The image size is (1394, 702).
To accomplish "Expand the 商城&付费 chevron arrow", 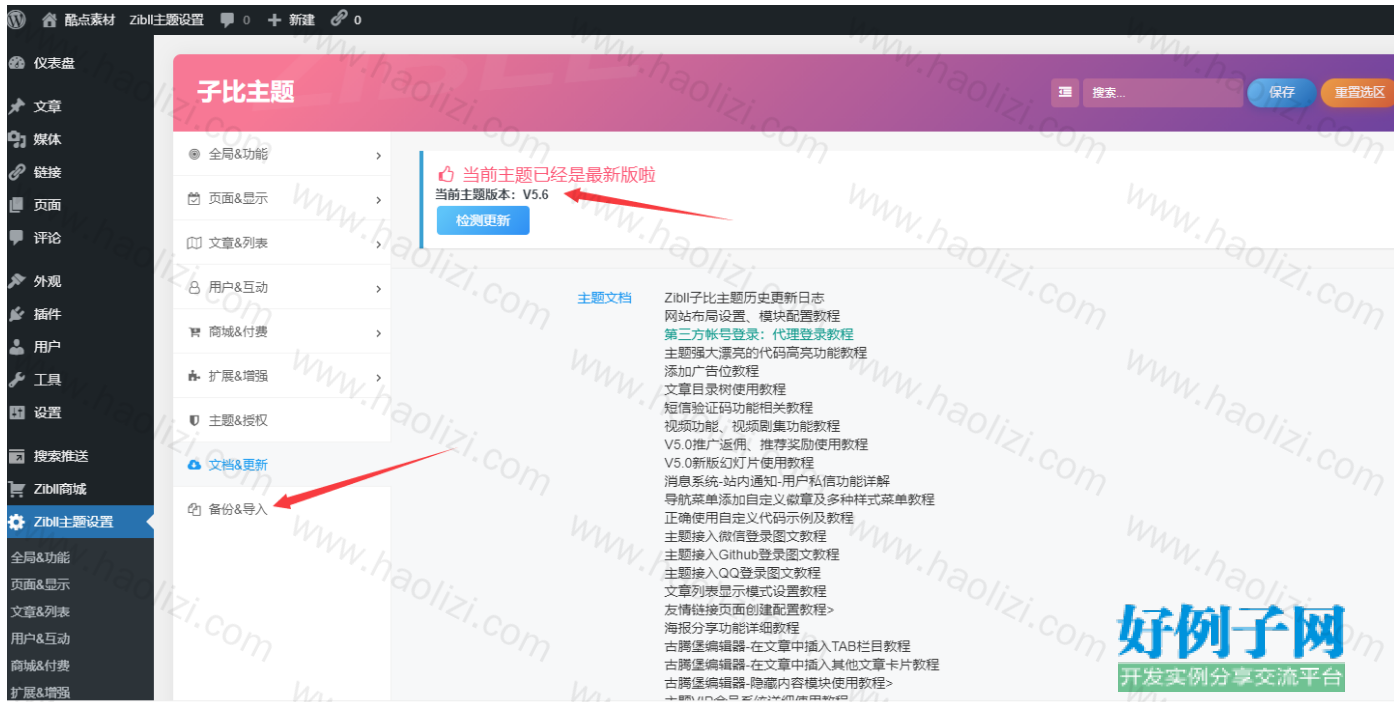I will [x=379, y=333].
